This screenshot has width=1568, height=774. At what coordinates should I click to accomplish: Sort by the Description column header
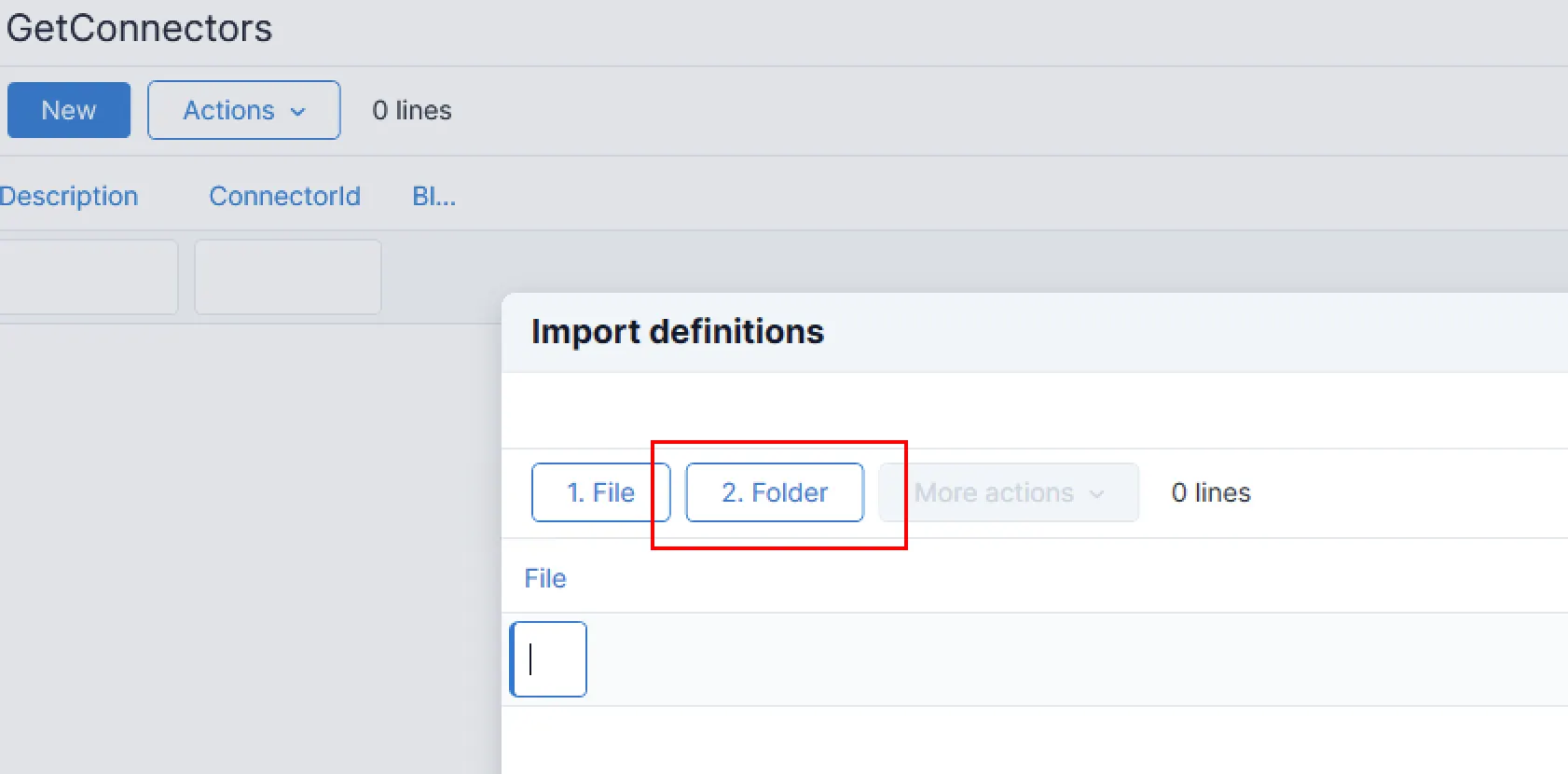click(69, 196)
